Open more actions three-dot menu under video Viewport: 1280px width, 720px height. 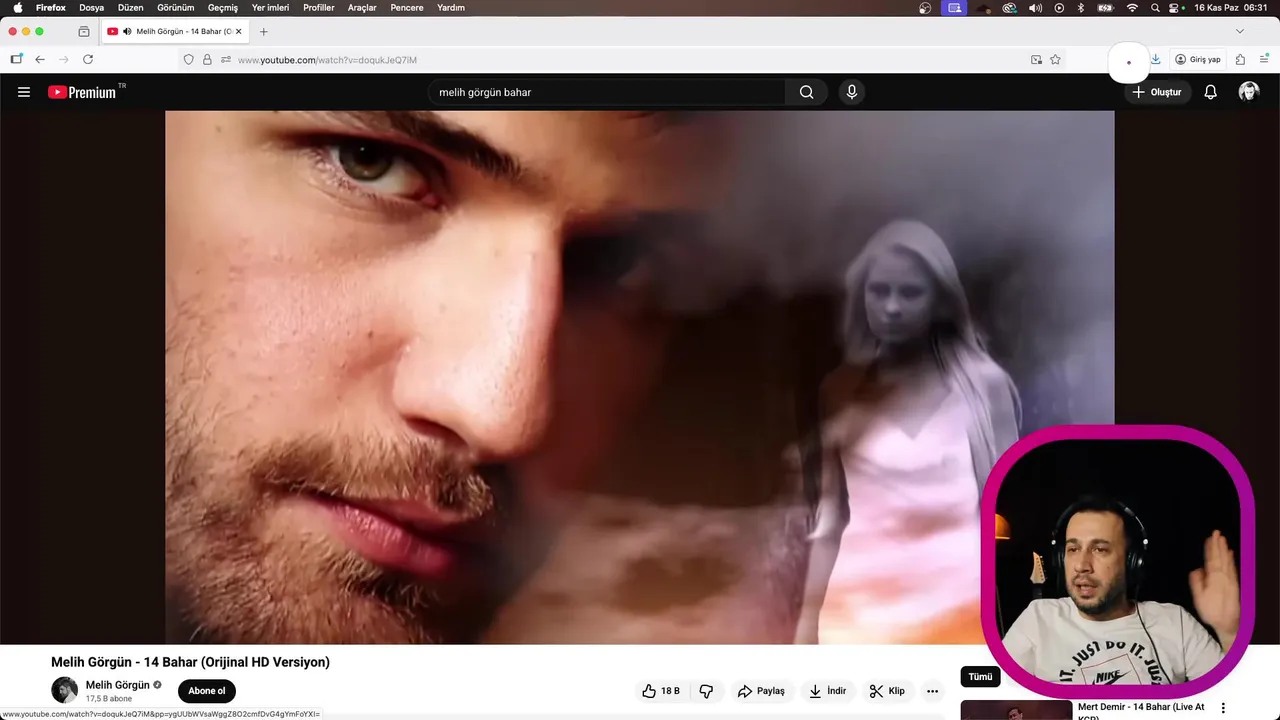click(932, 691)
